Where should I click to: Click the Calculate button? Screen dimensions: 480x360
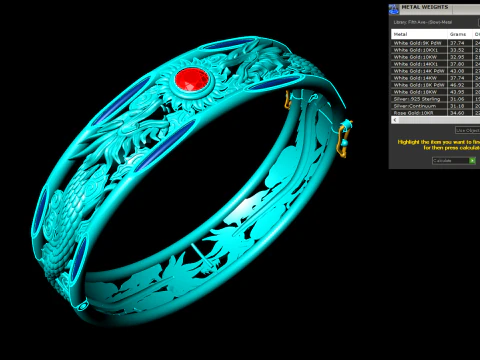pyautogui.click(x=454, y=161)
